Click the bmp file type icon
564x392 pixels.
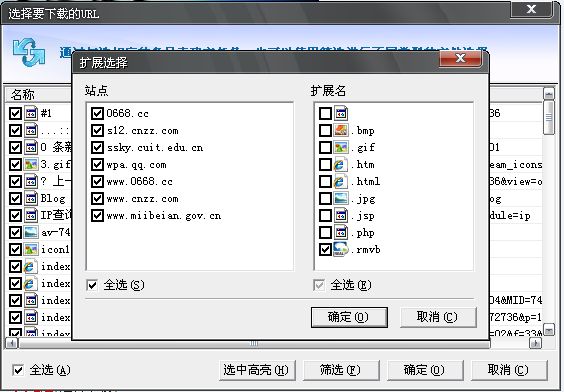pyautogui.click(x=341, y=130)
